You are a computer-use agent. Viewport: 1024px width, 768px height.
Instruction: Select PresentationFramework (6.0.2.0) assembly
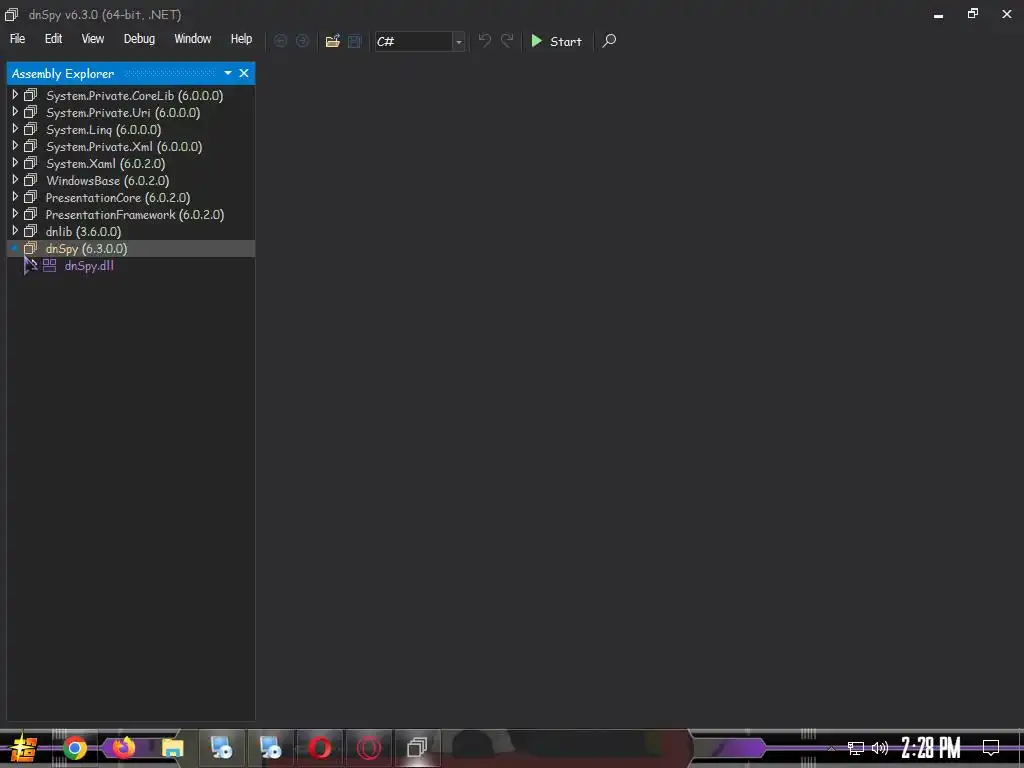pos(135,214)
